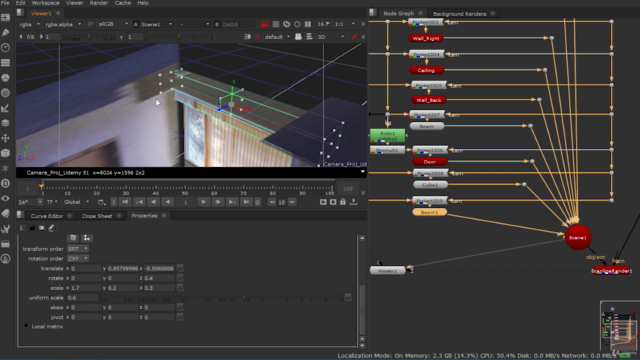Open the ToolSets wrench icon
This screenshot has height=360, width=640.
pos(5,229)
